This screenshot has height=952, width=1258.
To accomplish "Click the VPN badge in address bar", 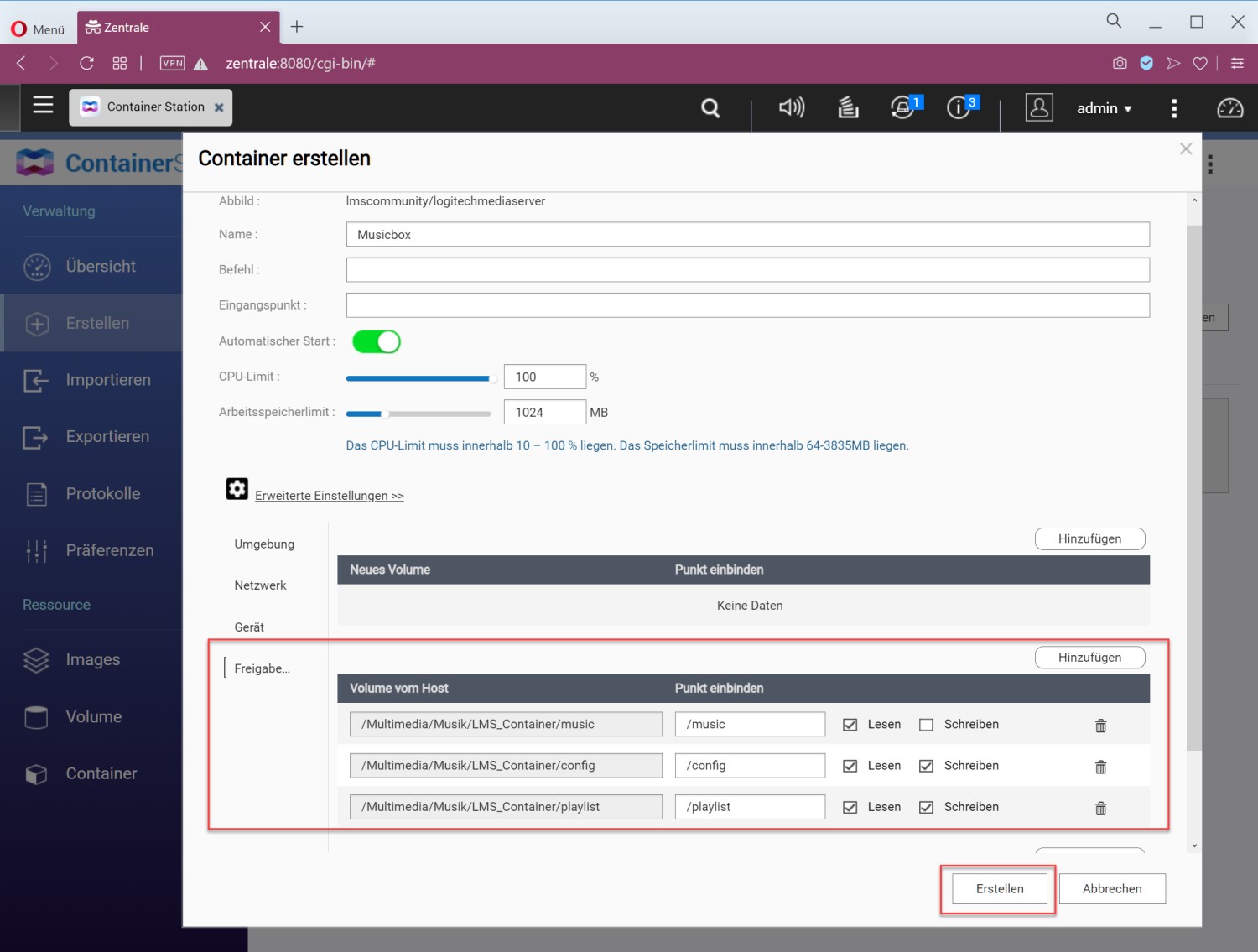I will (x=172, y=63).
